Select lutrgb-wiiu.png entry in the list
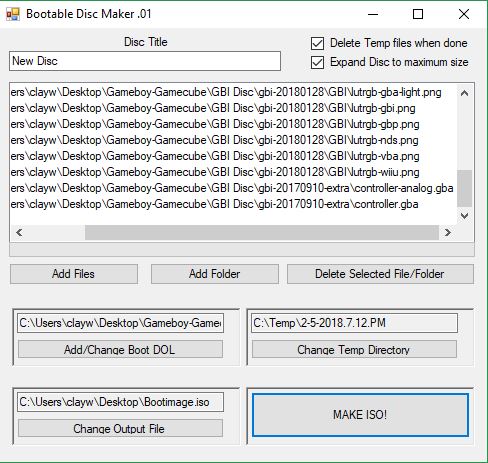 (215, 172)
